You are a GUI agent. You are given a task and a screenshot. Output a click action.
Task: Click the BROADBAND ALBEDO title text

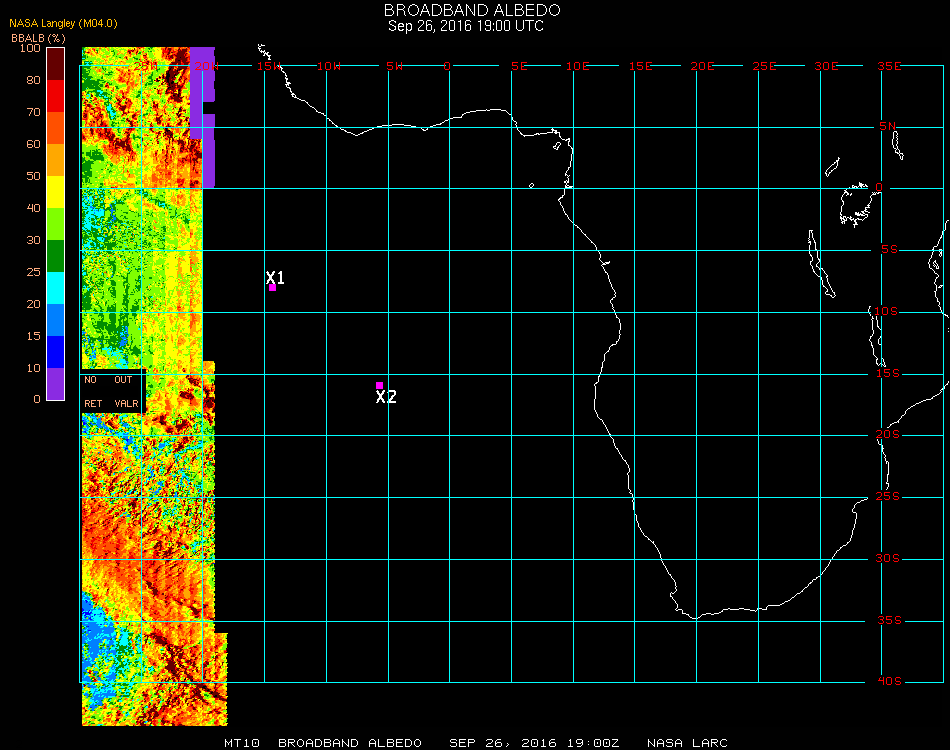coord(466,10)
